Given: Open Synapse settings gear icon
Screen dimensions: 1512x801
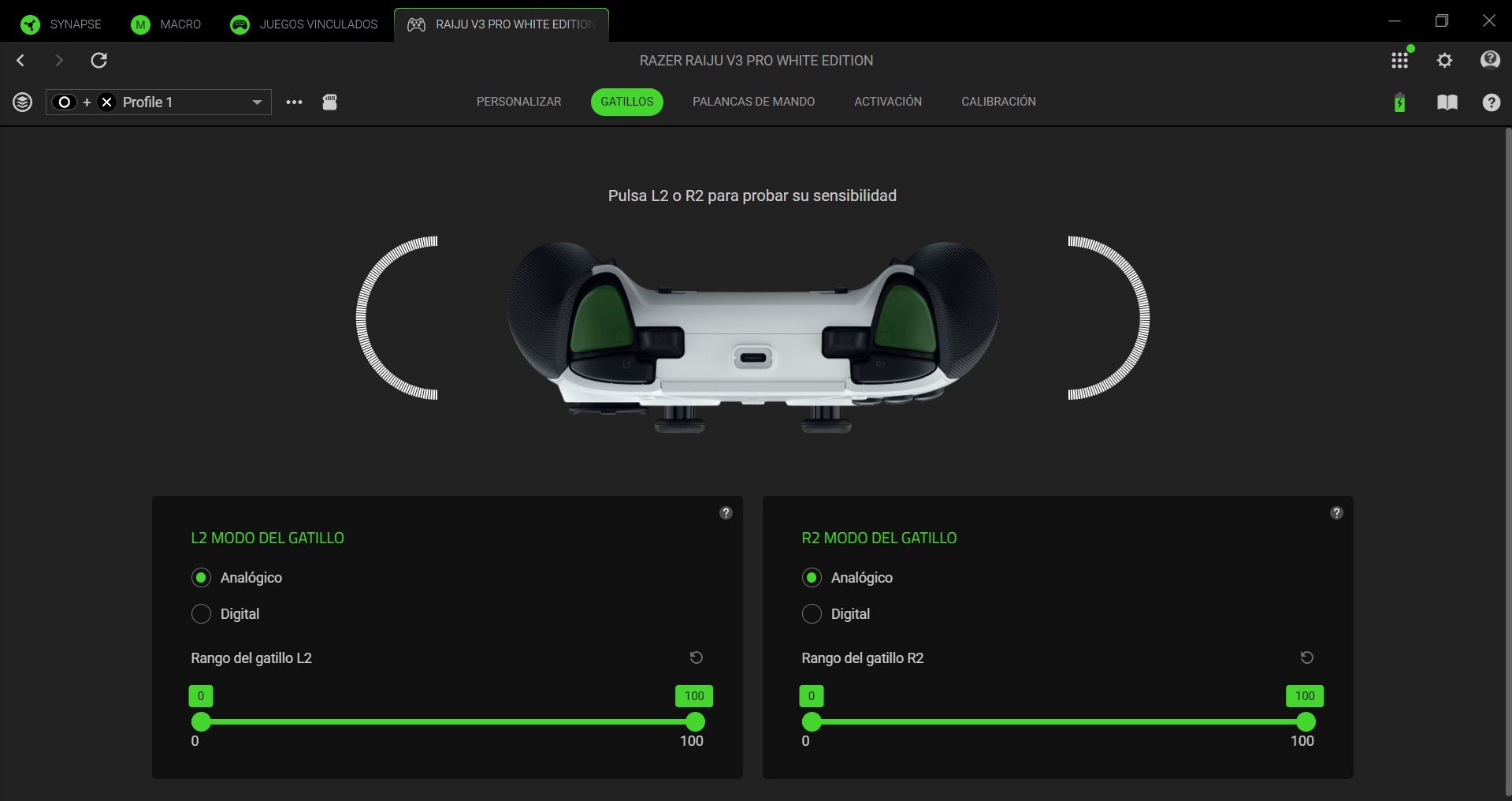Looking at the screenshot, I should [1444, 61].
